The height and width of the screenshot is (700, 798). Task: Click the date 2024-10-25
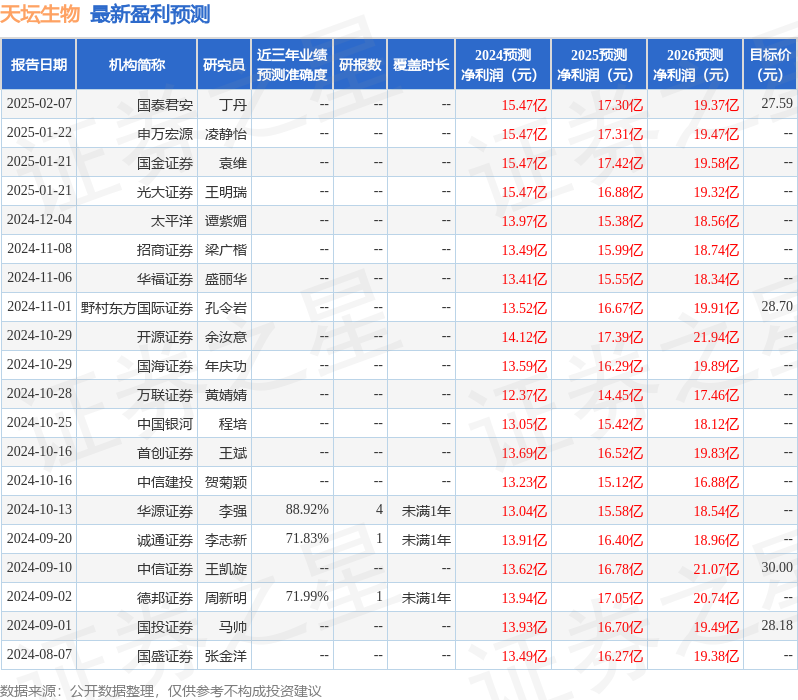pos(39,423)
